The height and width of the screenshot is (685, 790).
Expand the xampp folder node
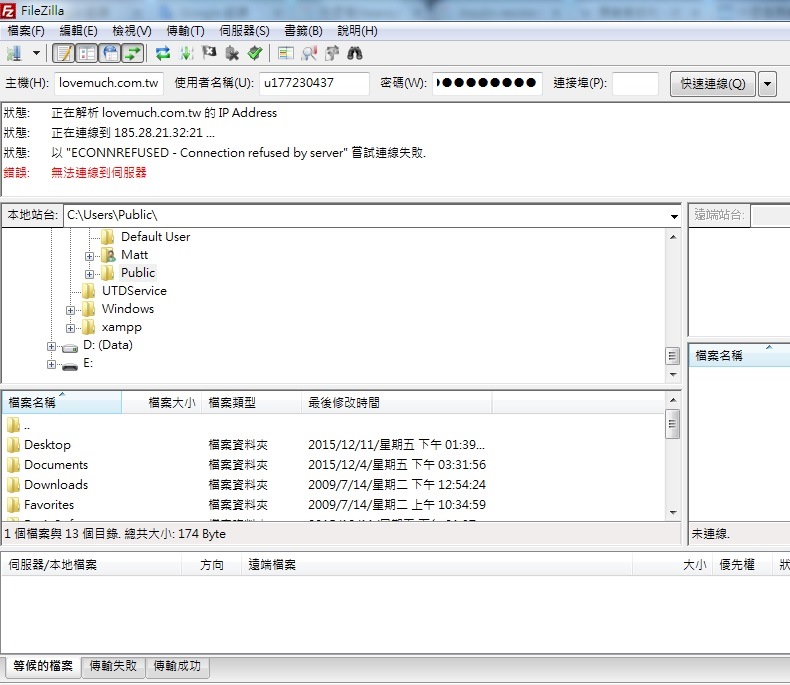pos(71,328)
